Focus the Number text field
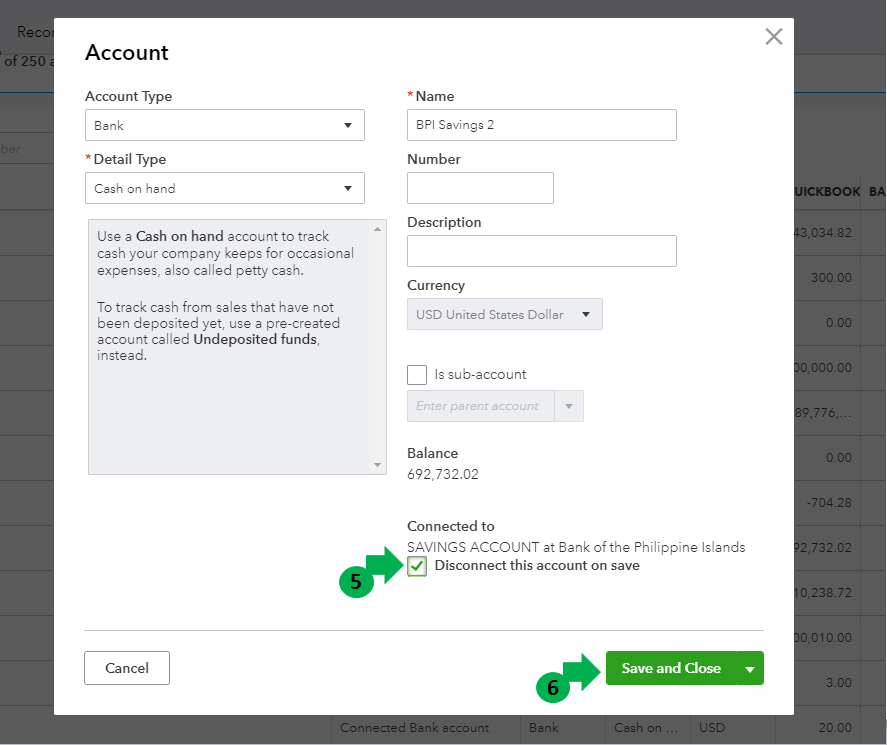The width and height of the screenshot is (887, 745). coord(480,188)
